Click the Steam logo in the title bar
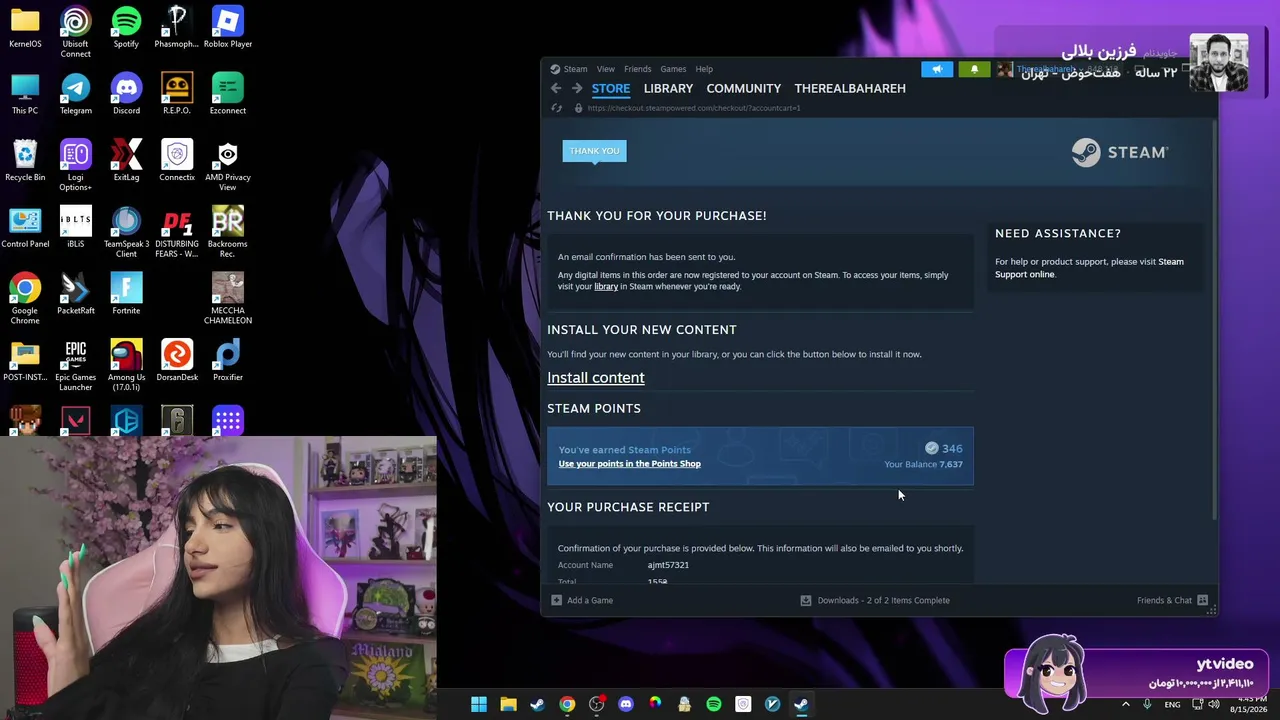 (x=555, y=69)
